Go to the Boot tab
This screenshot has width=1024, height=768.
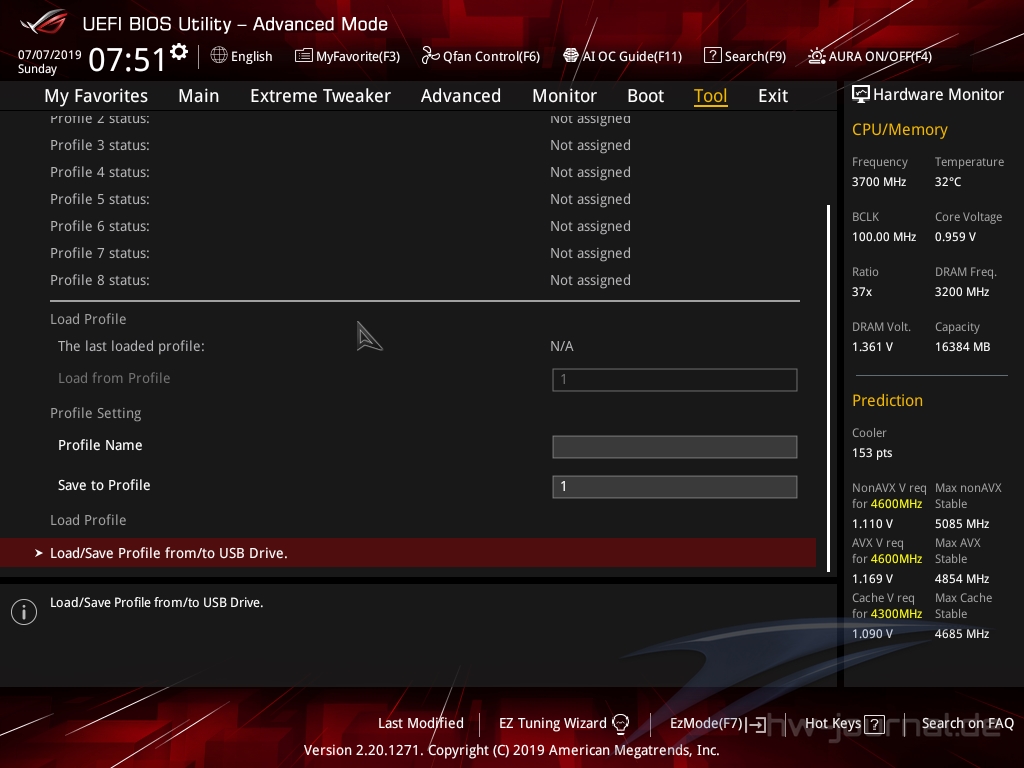pos(645,96)
